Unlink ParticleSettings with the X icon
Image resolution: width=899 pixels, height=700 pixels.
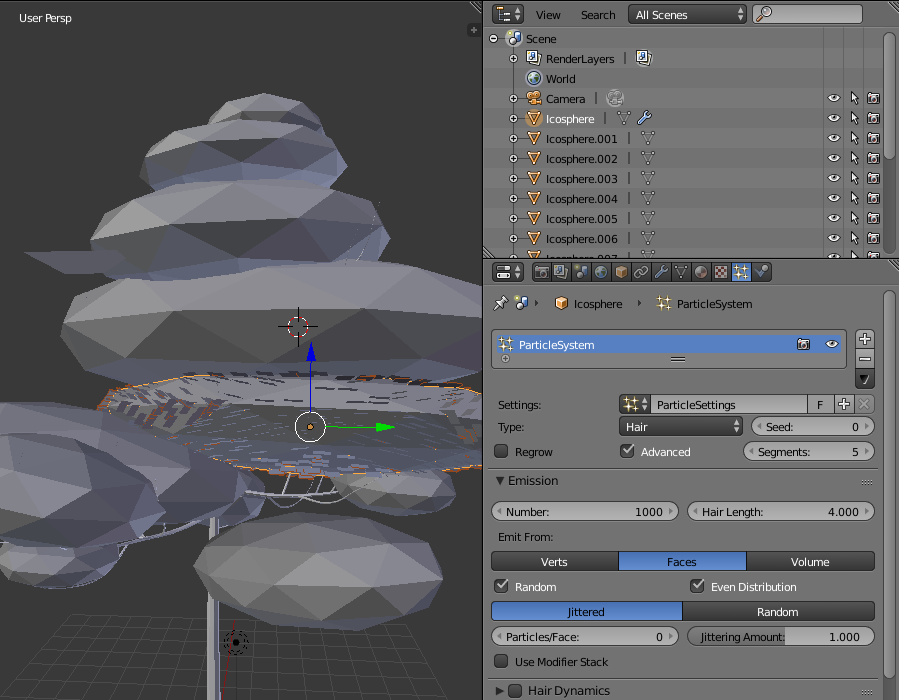[864, 404]
